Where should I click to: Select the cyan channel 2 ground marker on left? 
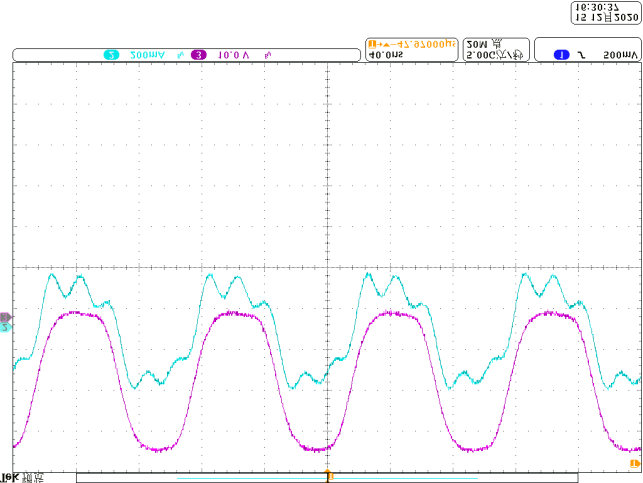coord(5,327)
